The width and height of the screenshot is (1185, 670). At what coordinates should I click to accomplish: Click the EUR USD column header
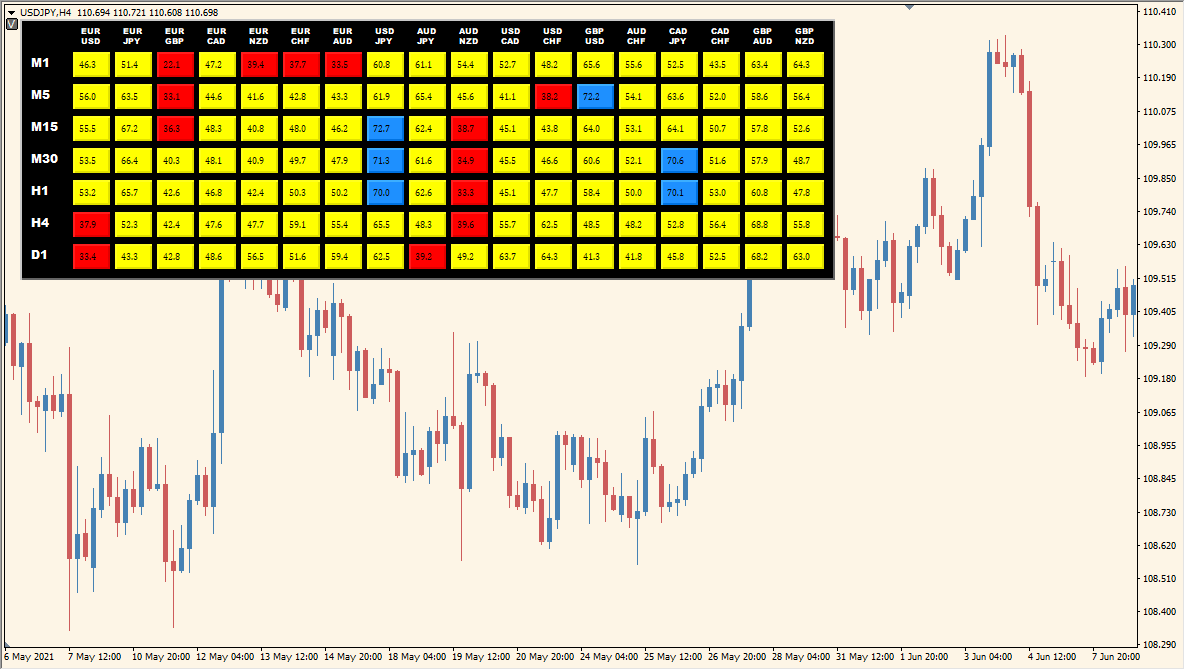coord(91,37)
